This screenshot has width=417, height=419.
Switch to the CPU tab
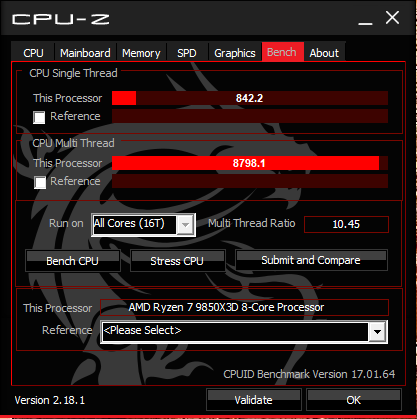click(x=33, y=52)
